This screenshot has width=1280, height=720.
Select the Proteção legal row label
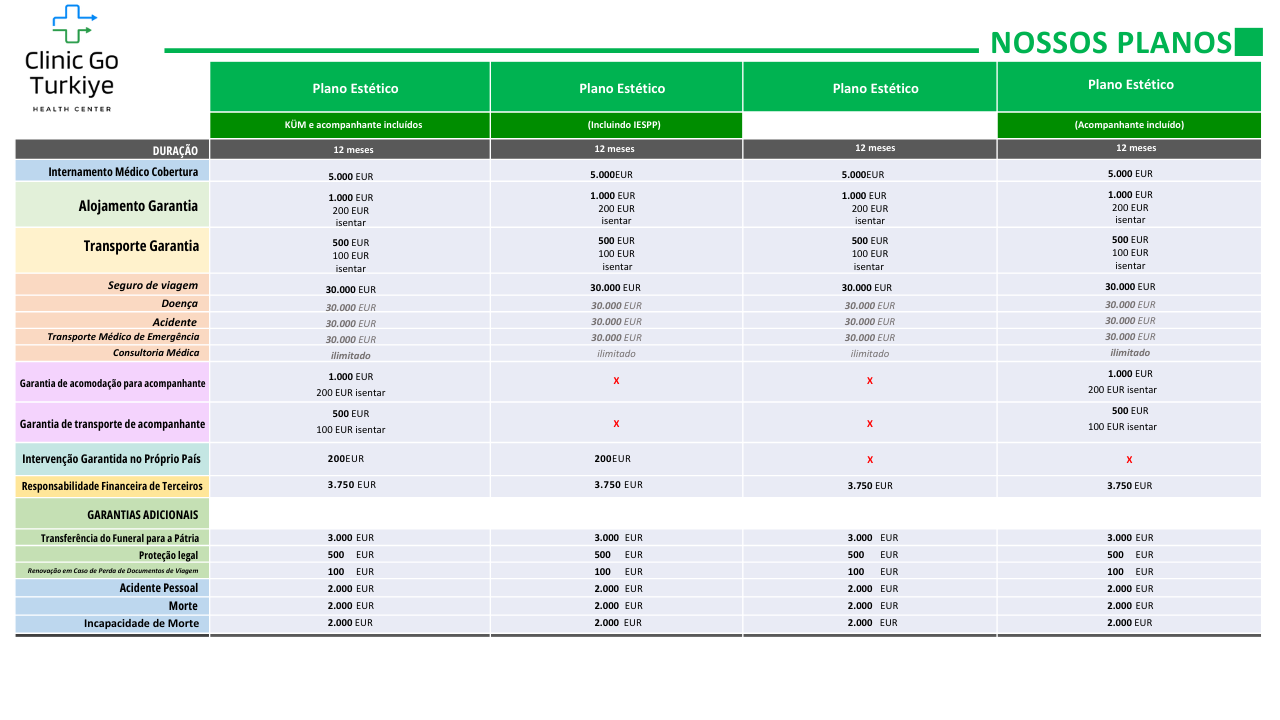(168, 555)
